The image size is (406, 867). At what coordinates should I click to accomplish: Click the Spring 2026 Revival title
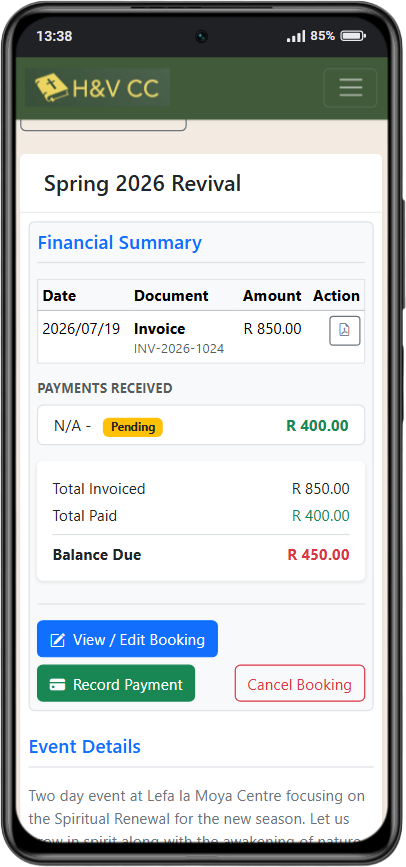click(143, 184)
